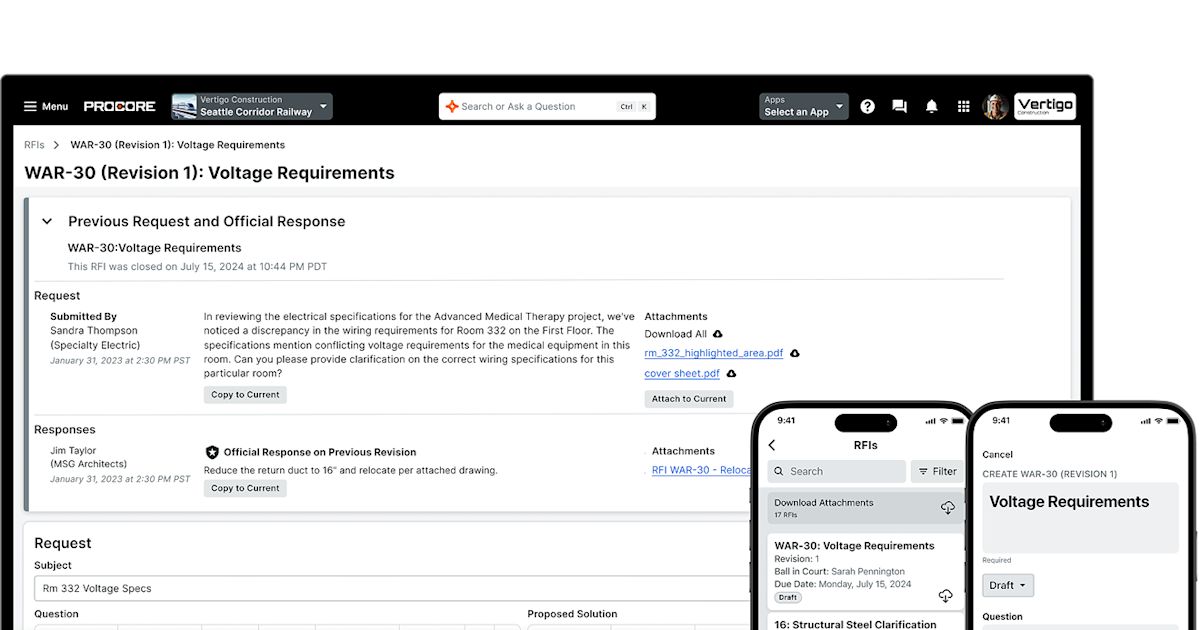Tap download cloud icon on WAR-30 card
The height and width of the screenshot is (630, 1200).
click(x=946, y=596)
